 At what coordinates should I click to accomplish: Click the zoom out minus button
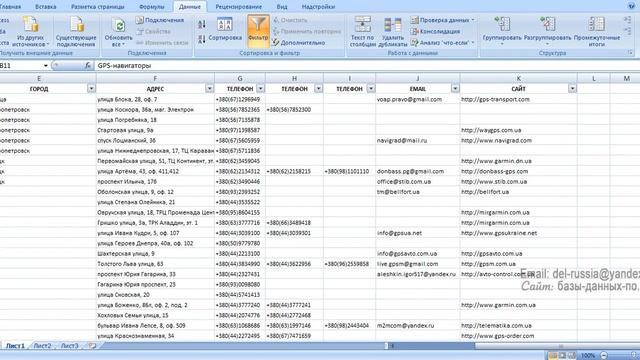[x=604, y=356]
